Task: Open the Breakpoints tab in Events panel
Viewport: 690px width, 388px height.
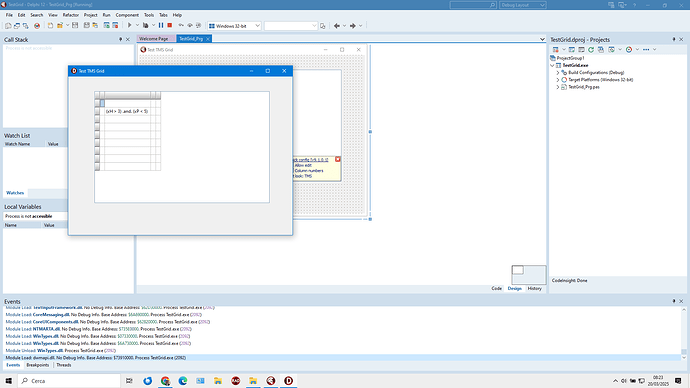Action: click(38, 365)
